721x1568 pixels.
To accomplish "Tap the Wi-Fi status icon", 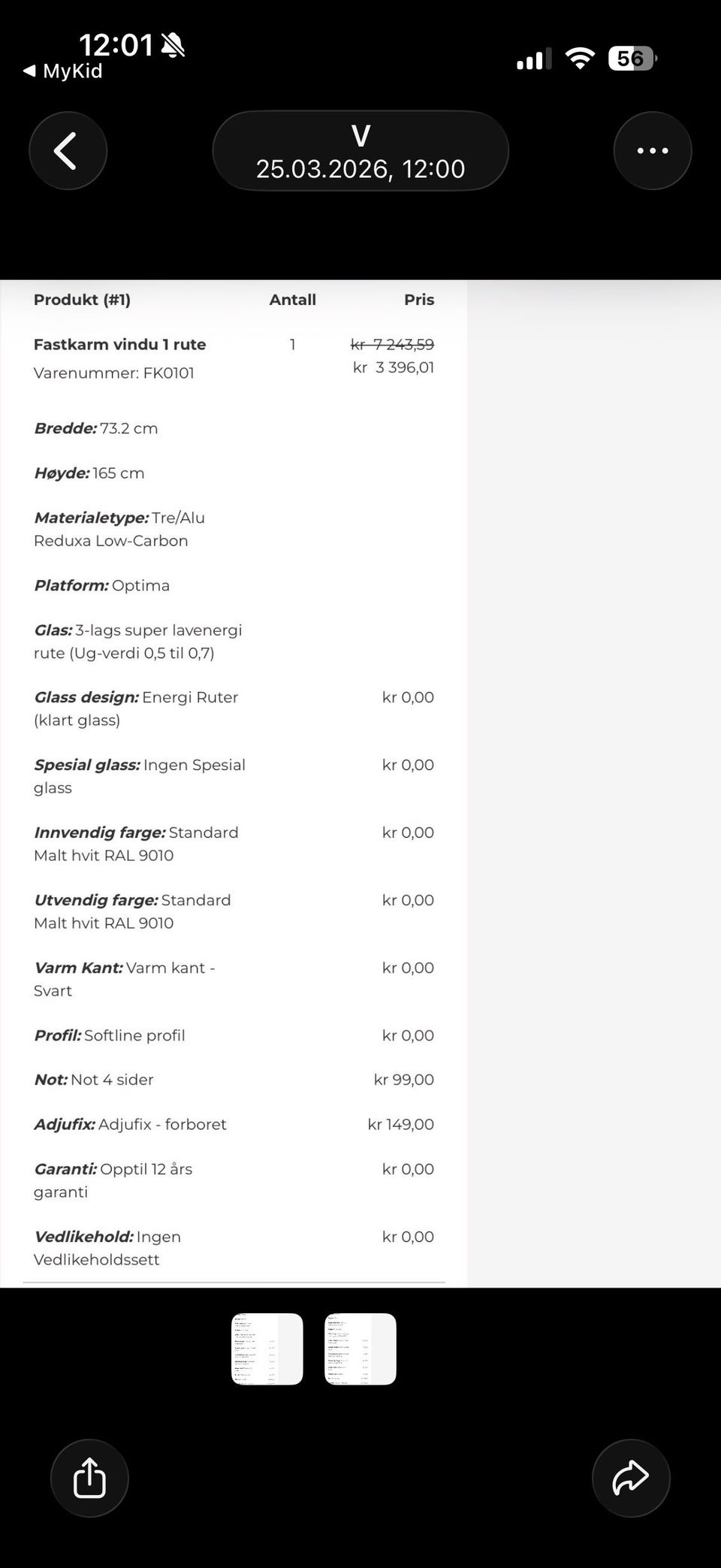I will click(580, 59).
